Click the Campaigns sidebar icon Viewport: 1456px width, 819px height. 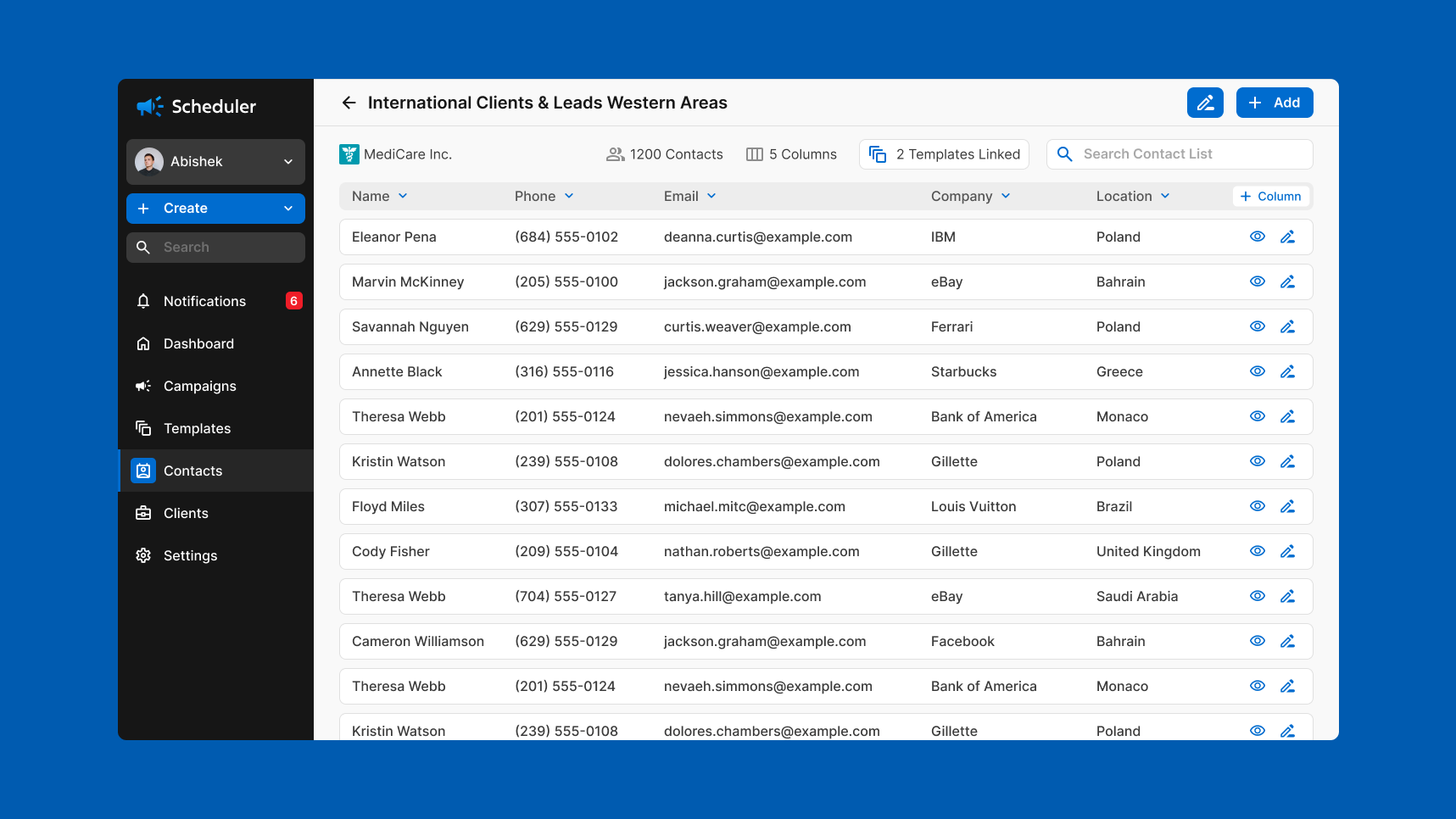click(143, 386)
